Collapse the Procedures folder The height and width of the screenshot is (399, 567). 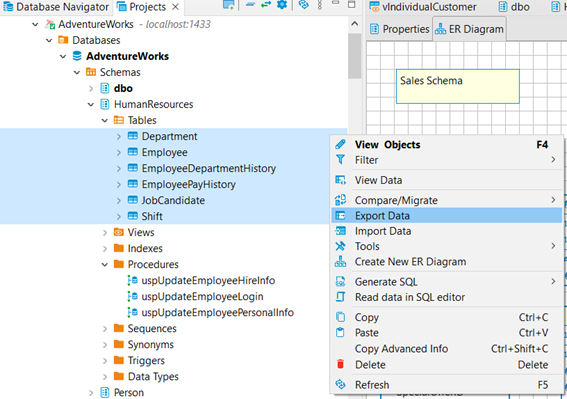click(x=105, y=265)
